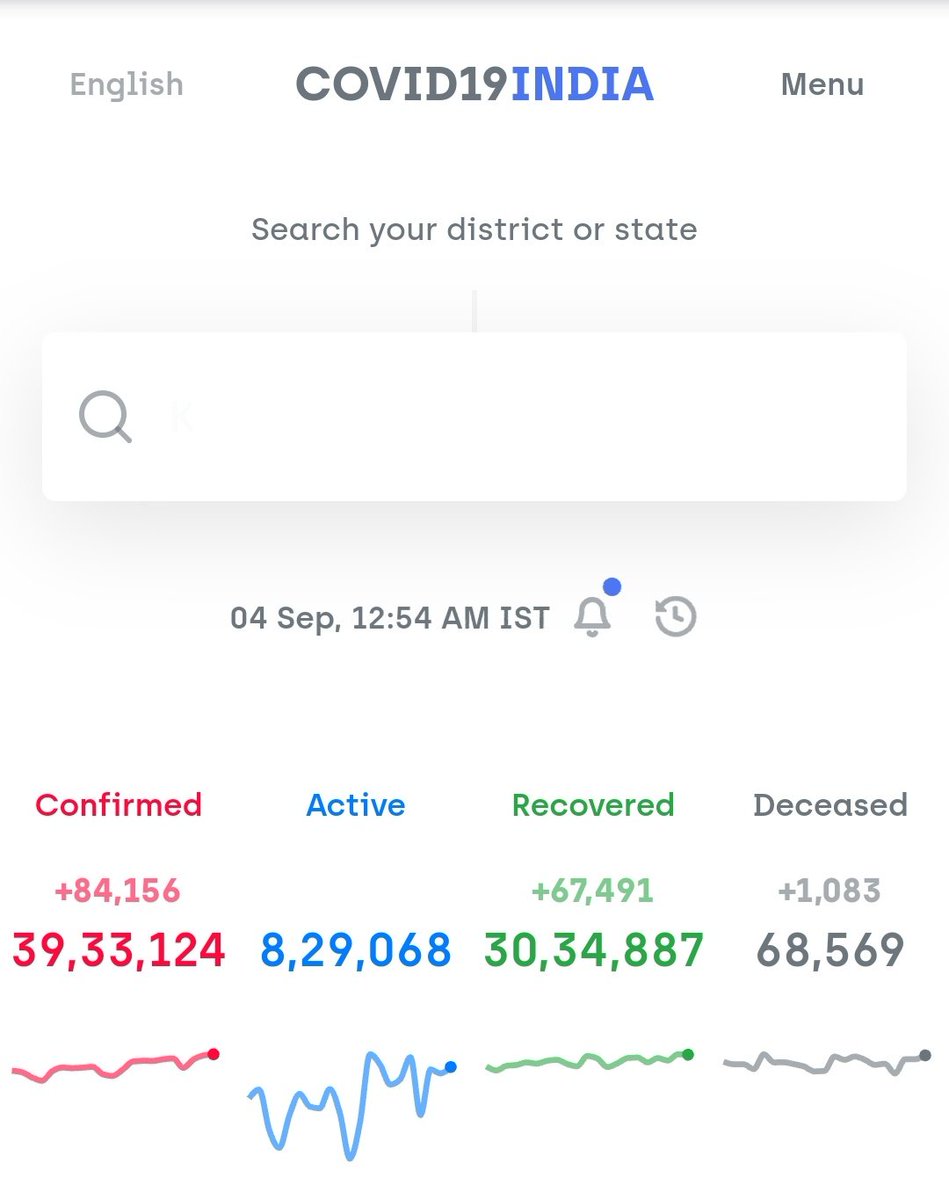Focus the district or state search field
Image resolution: width=949 pixels, height=1200 pixels.
474,416
